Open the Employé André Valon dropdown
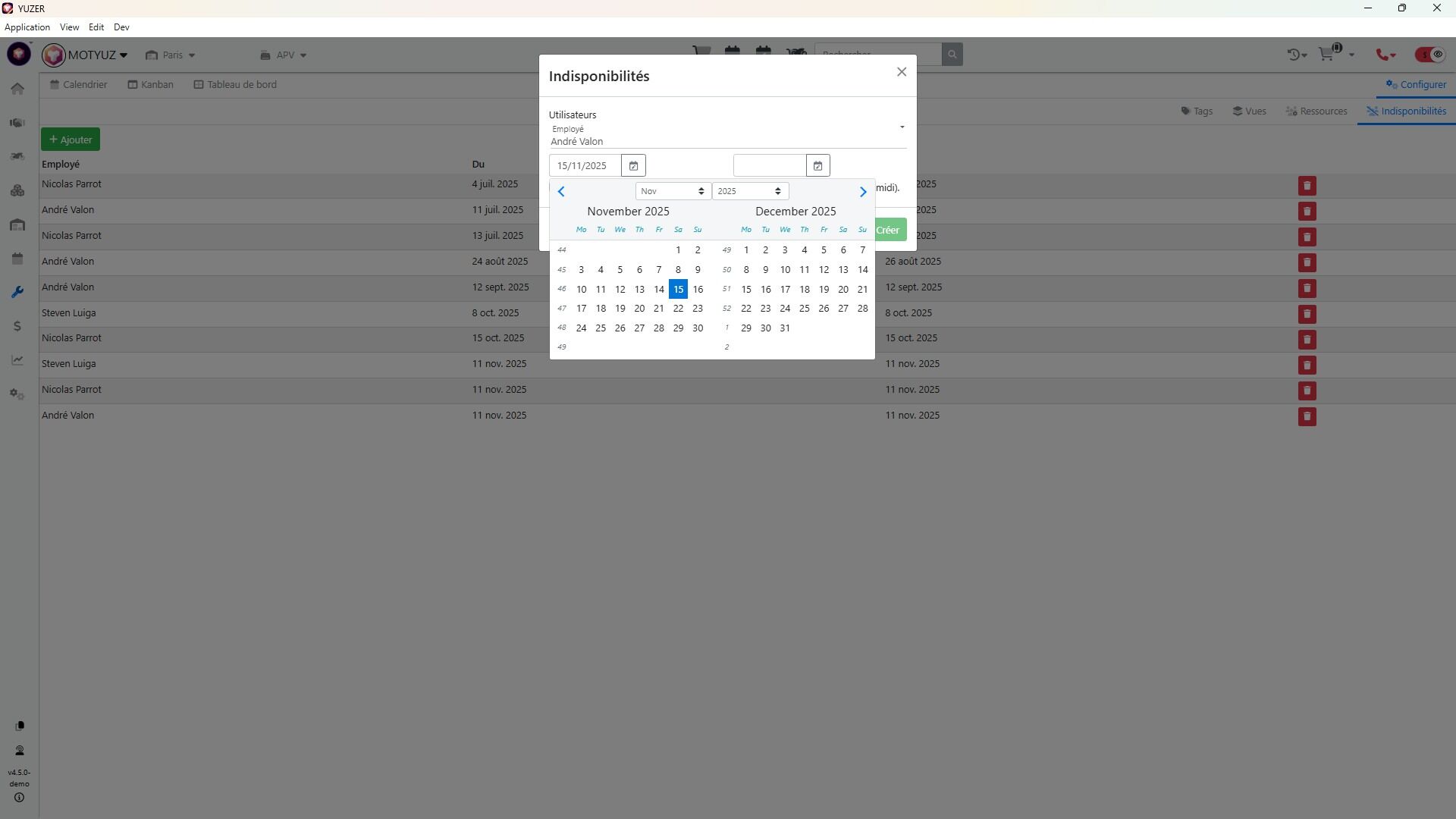 click(726, 136)
